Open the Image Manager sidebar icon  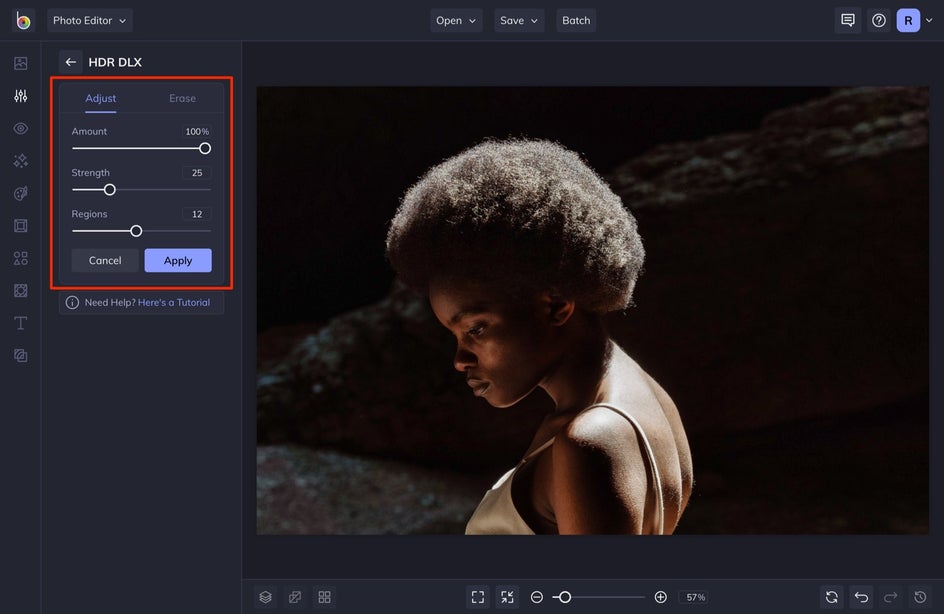20,63
